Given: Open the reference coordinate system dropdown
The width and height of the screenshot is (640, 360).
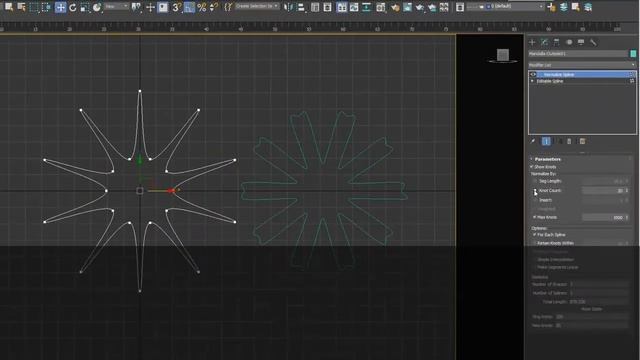Looking at the screenshot, I should point(116,7).
